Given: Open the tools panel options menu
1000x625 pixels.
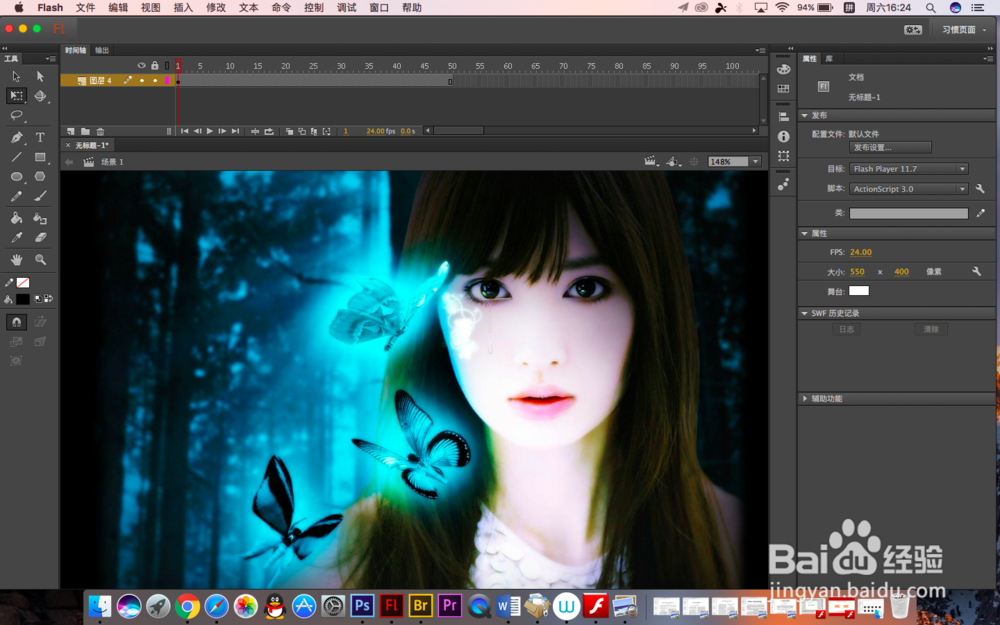Looking at the screenshot, I should (50, 59).
